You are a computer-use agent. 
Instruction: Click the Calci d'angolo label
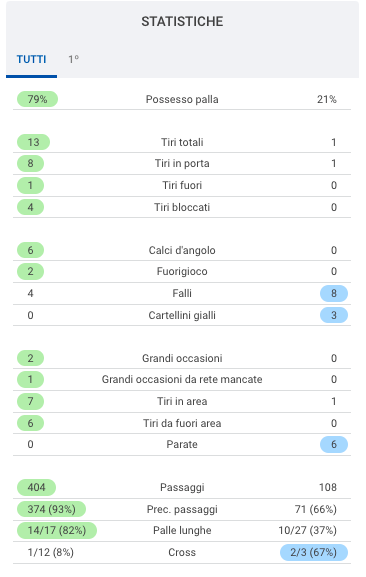click(x=182, y=250)
